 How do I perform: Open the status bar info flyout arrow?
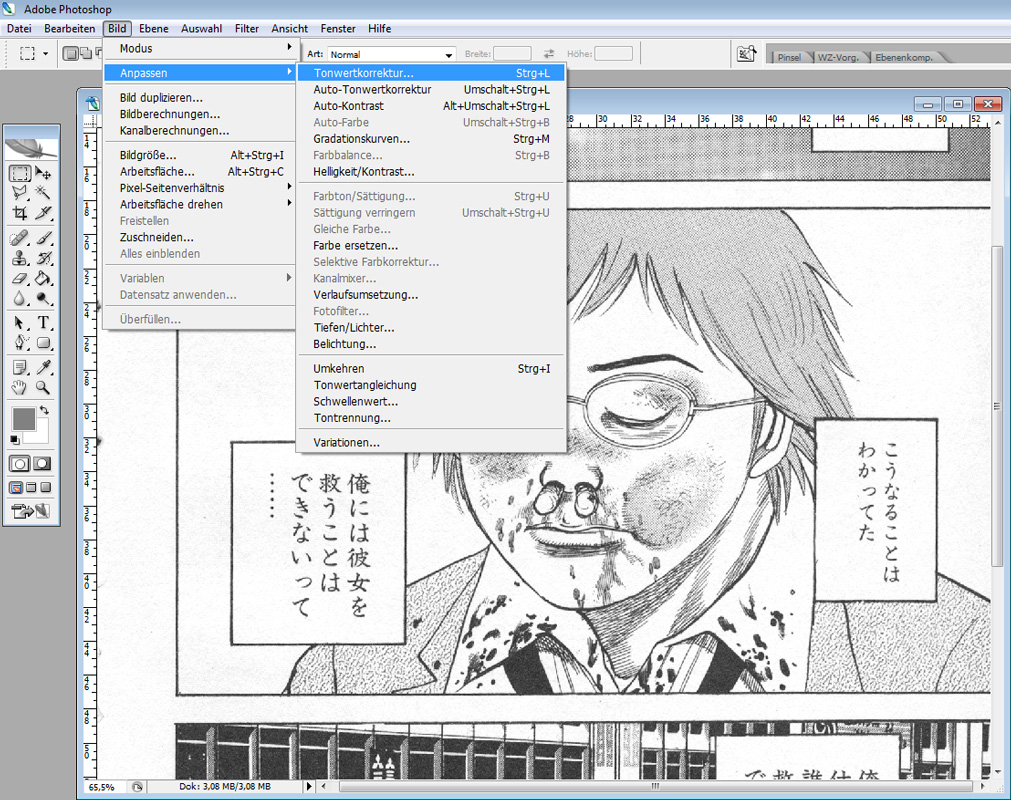(309, 786)
